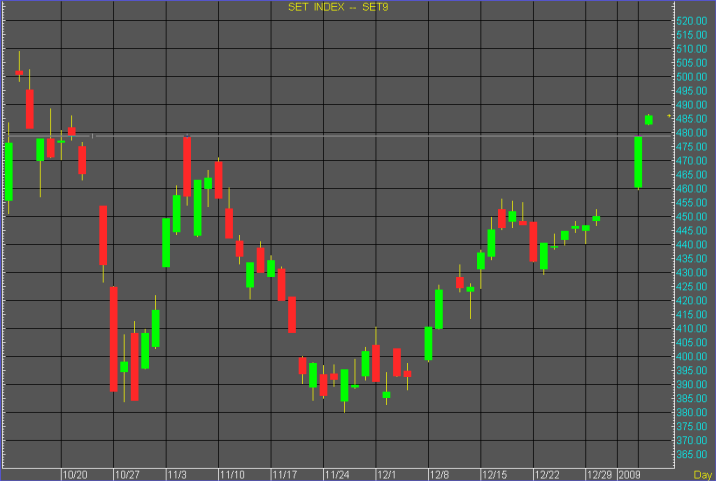716x481 pixels.
Task: Click the 405.00 price label
Action: (692, 343)
